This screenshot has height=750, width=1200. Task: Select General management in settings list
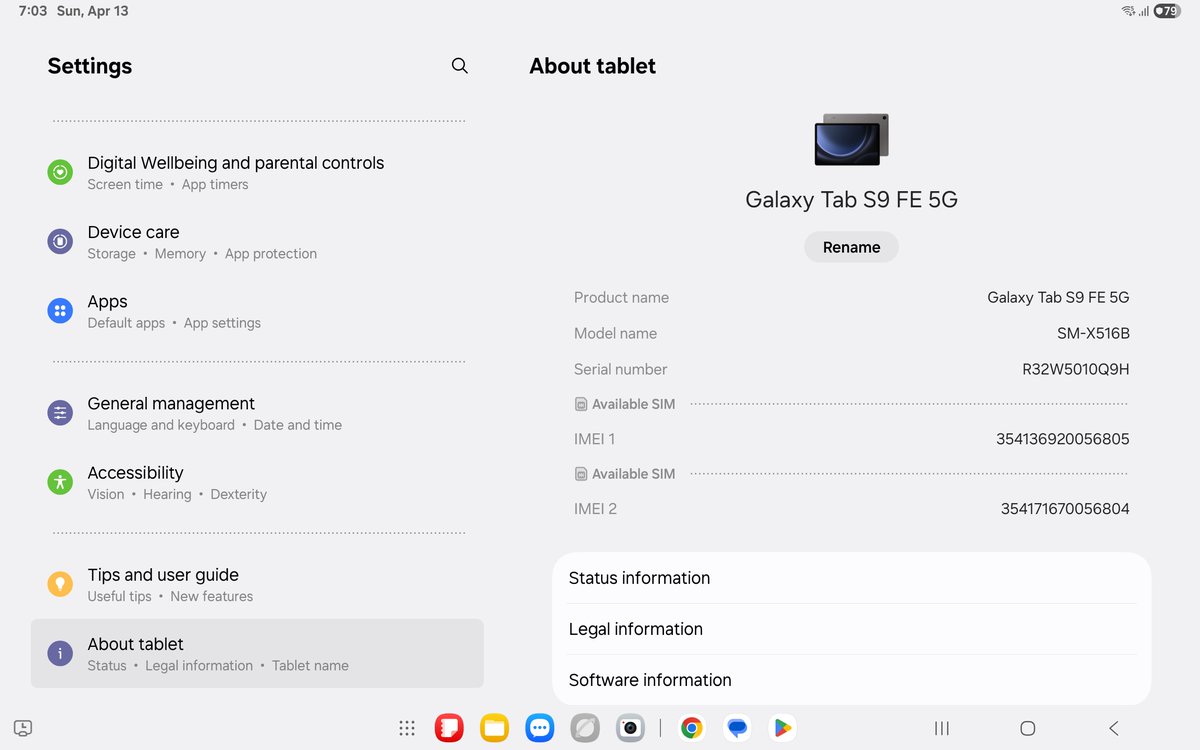tap(258, 413)
